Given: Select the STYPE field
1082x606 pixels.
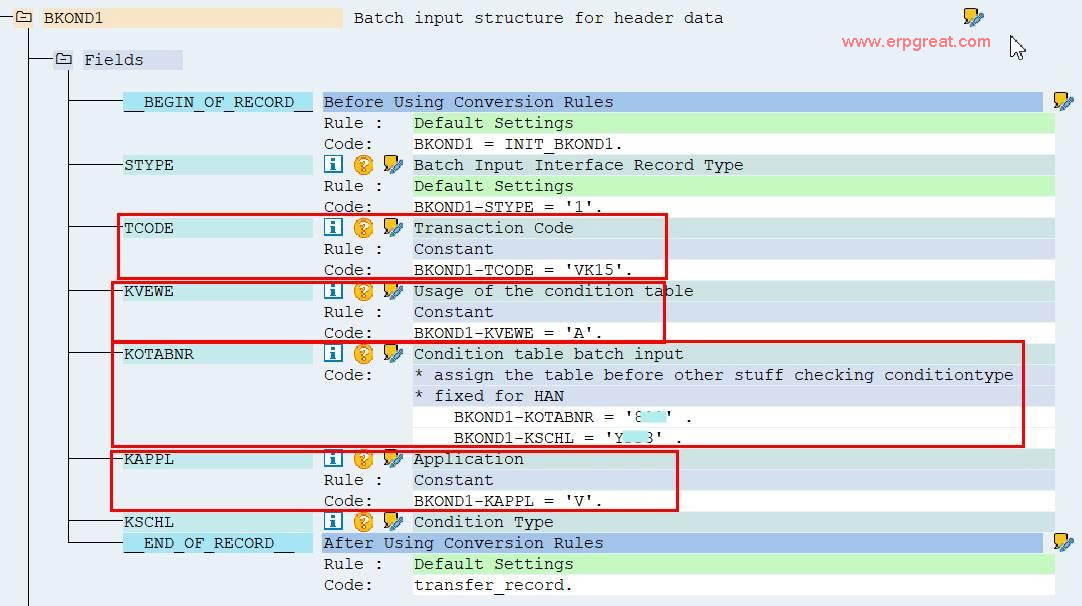Looking at the screenshot, I should [218, 165].
